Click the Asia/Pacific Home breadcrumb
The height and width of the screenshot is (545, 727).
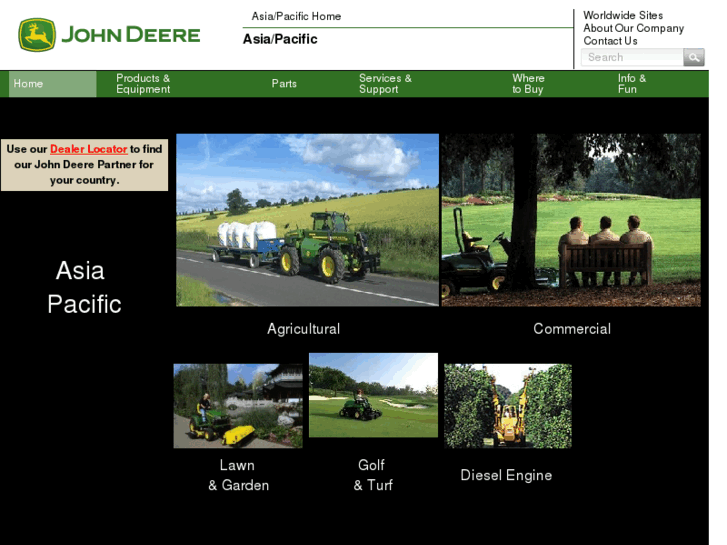point(296,16)
